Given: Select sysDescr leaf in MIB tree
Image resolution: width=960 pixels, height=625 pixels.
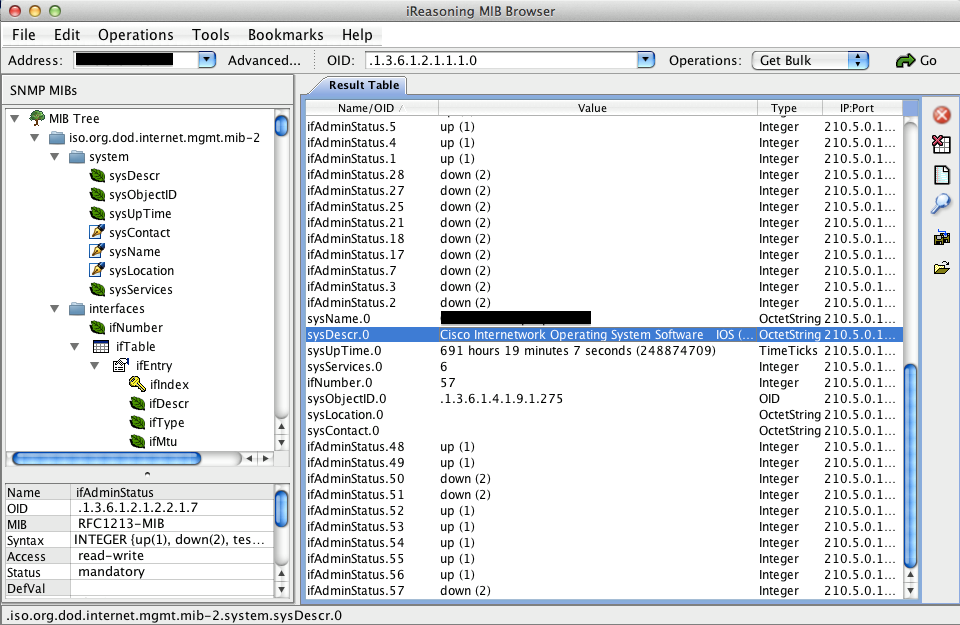Looking at the screenshot, I should pos(124,176).
